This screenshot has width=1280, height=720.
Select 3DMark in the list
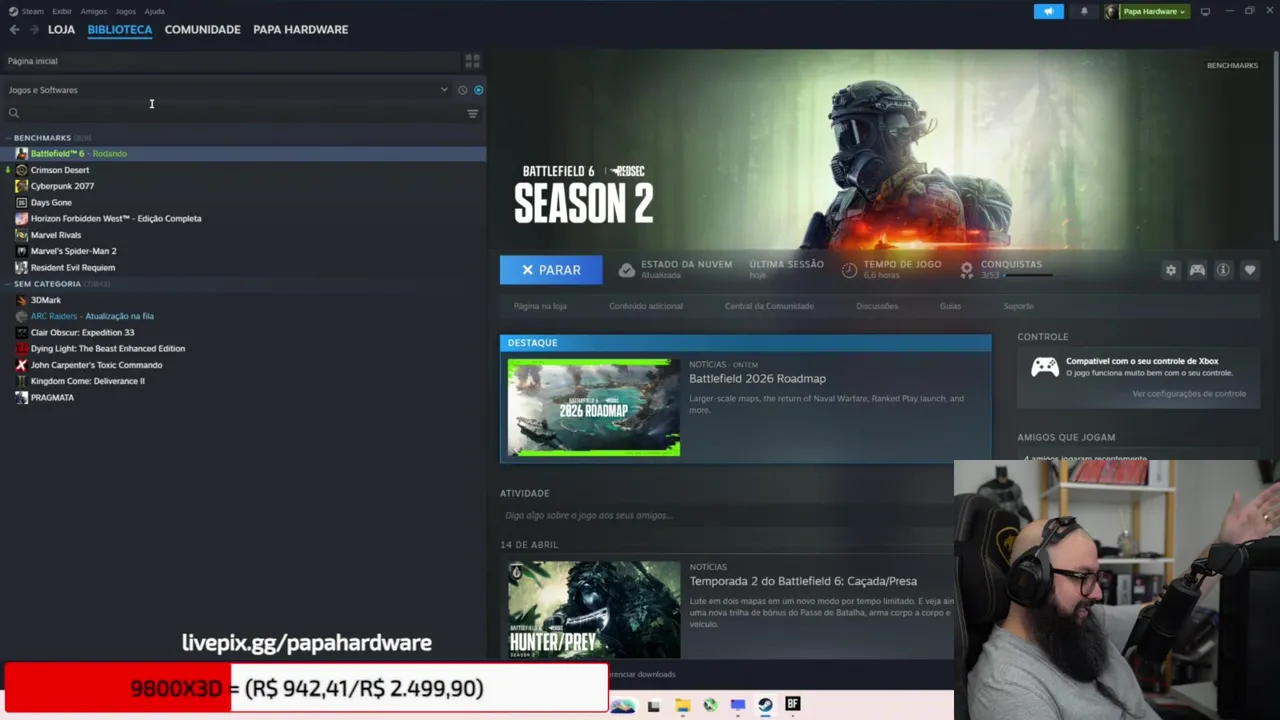click(x=243, y=300)
